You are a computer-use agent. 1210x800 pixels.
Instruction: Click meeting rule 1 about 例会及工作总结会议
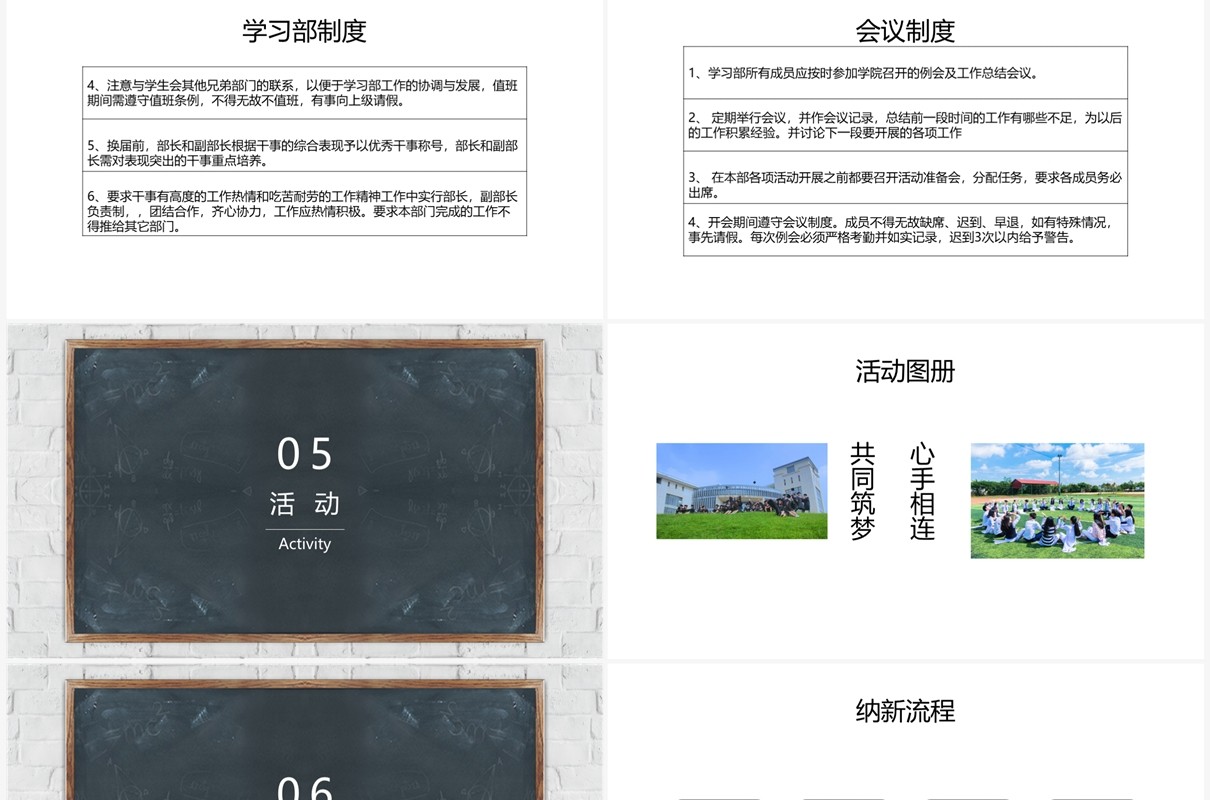click(905, 73)
